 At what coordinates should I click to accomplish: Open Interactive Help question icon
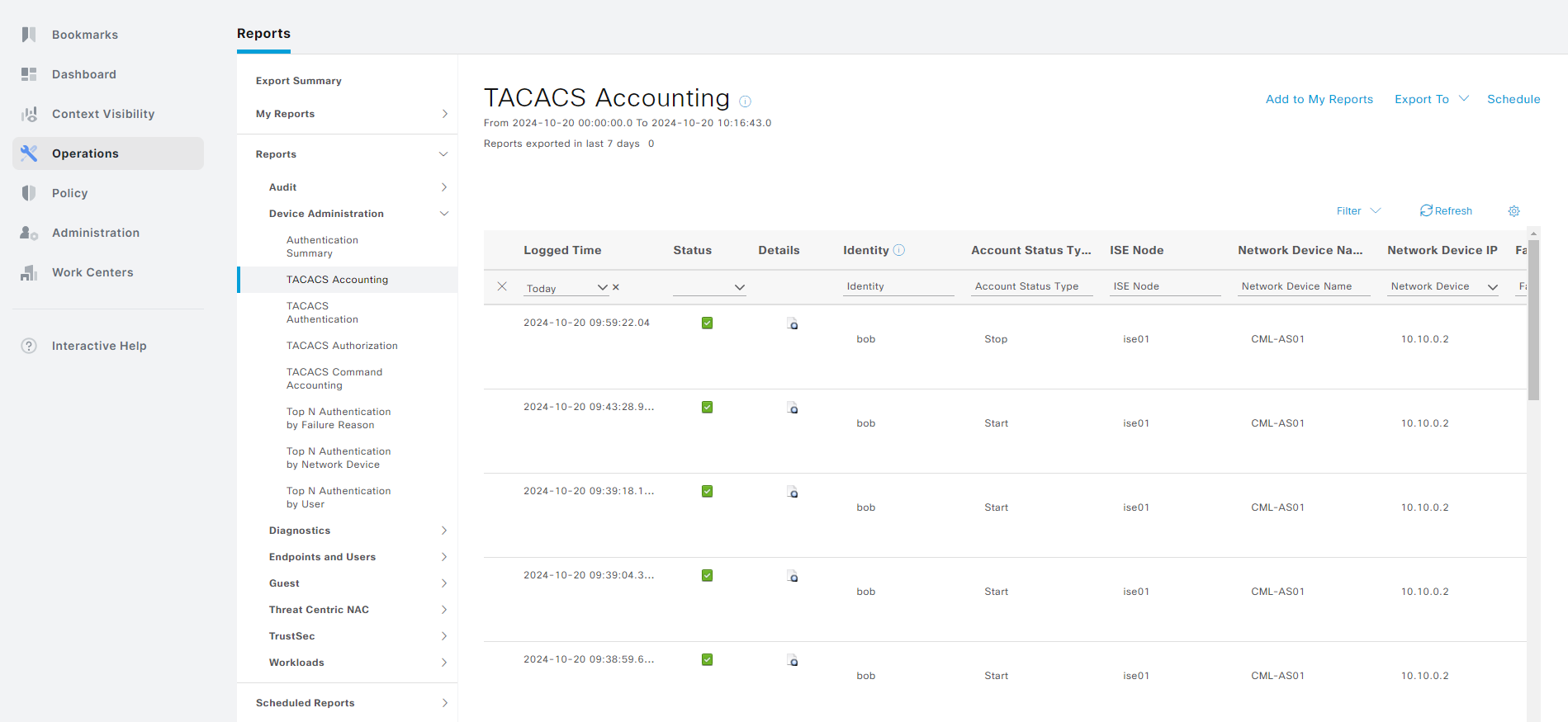[x=29, y=346]
